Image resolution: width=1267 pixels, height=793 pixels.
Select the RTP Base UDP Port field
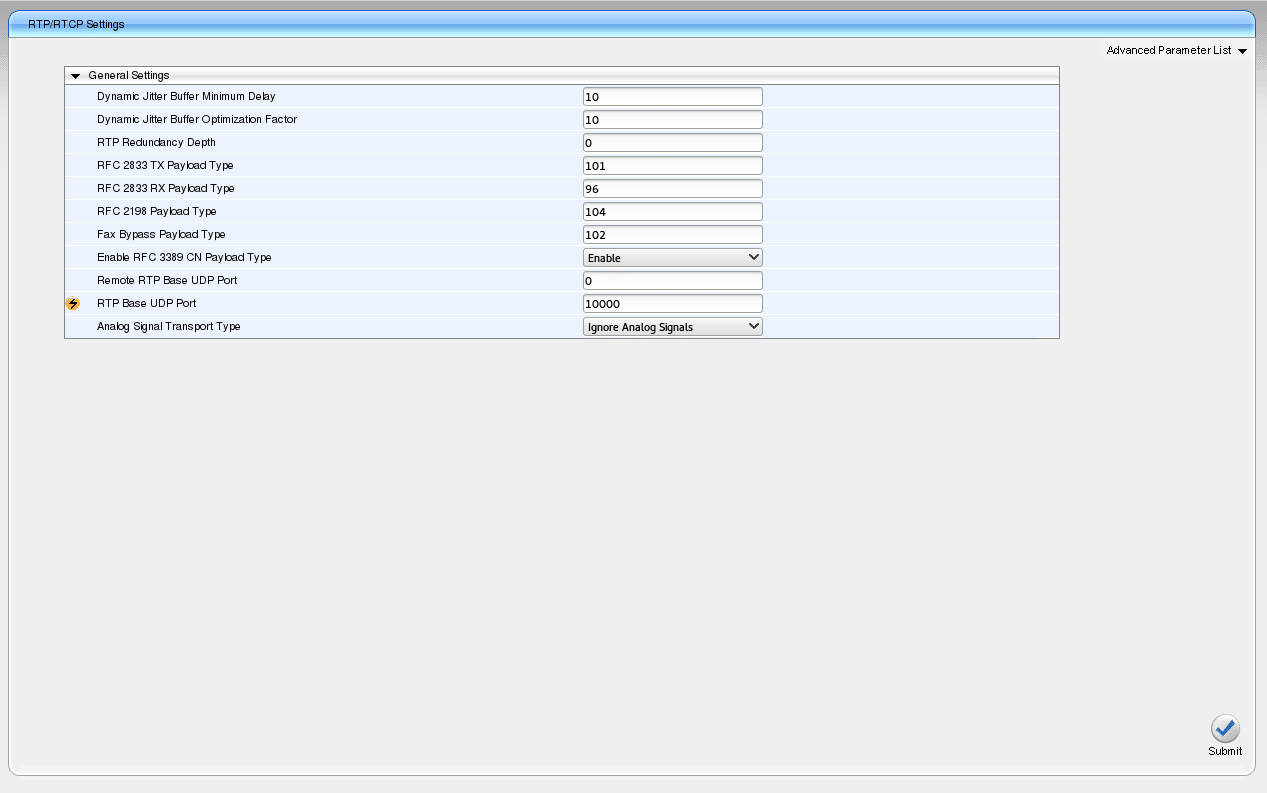click(x=673, y=303)
